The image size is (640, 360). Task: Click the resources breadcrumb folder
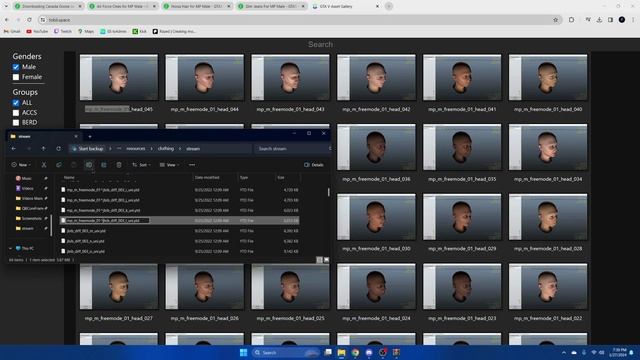(x=136, y=149)
